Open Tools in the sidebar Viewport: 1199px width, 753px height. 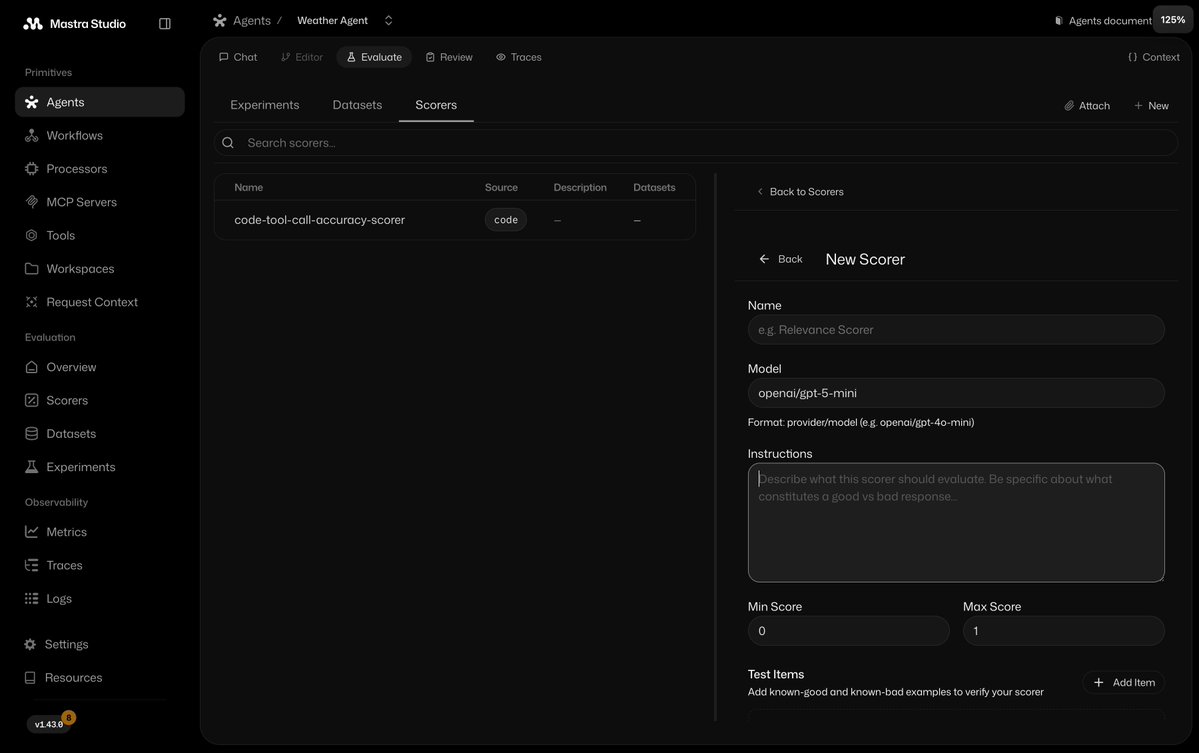click(99, 235)
